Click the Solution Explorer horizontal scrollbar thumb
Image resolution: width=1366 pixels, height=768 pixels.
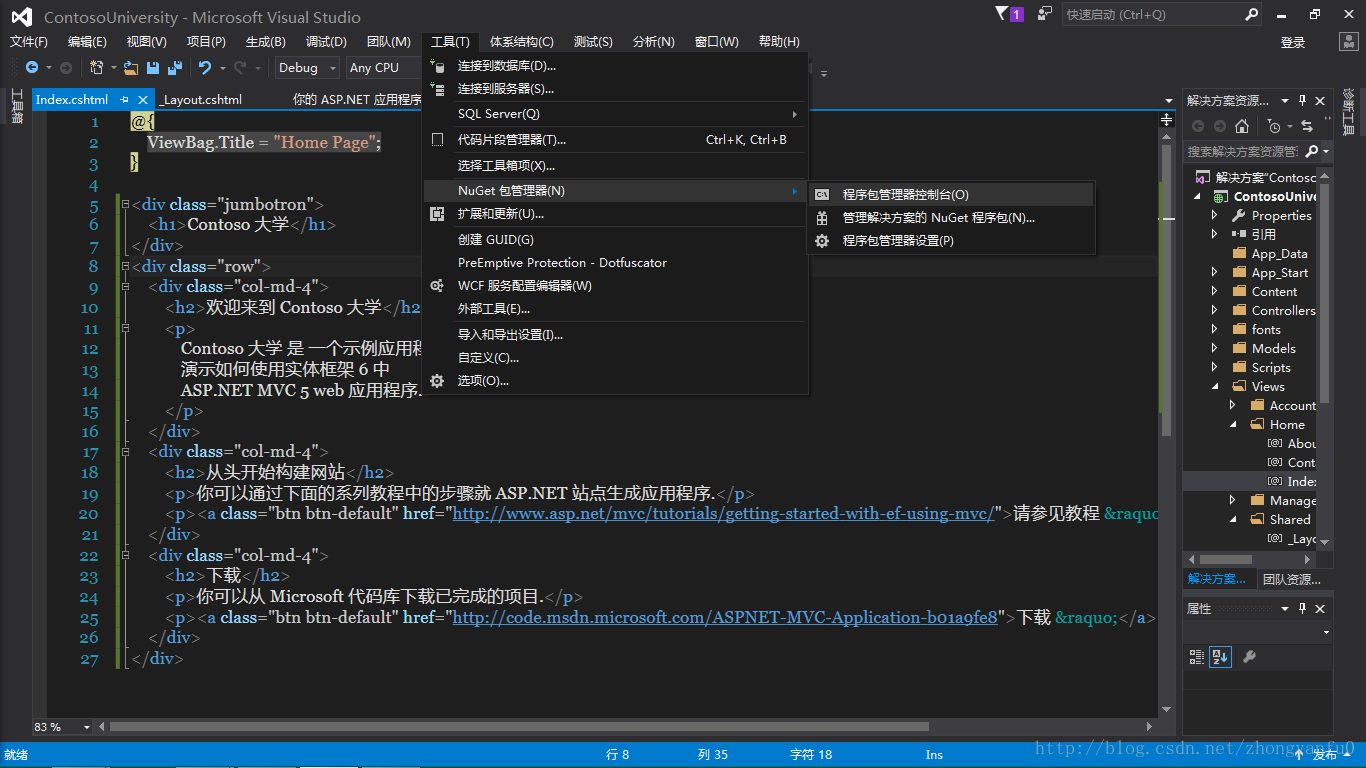pyautogui.click(x=1225, y=559)
